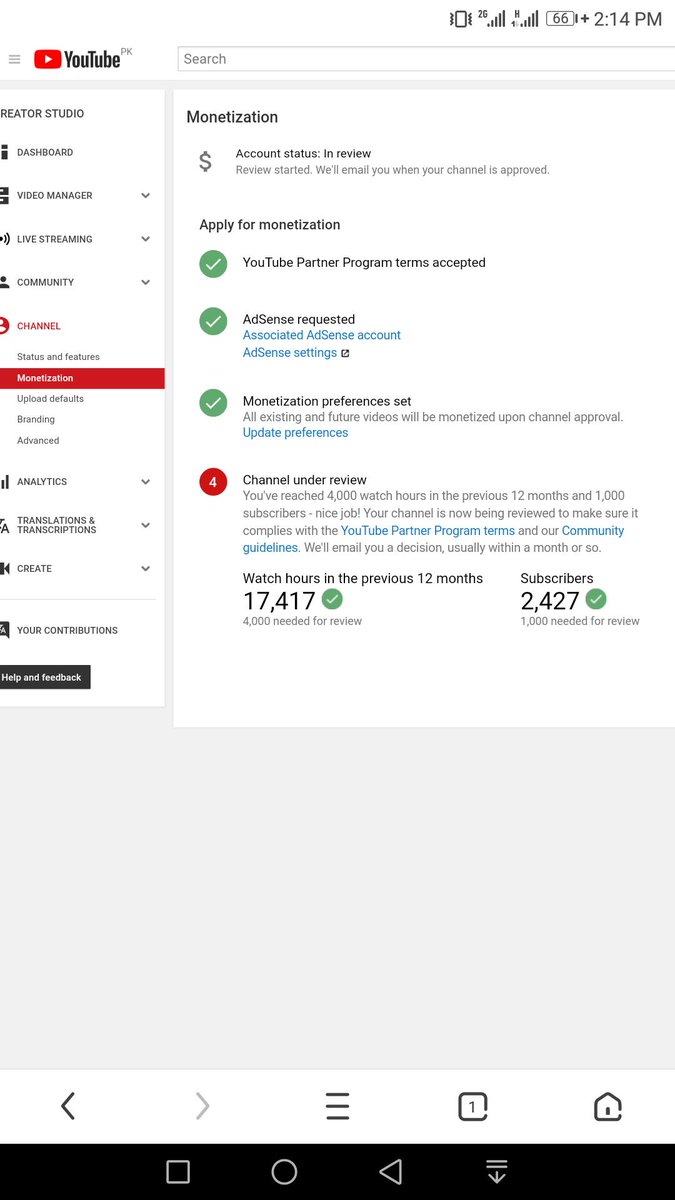675x1200 pixels.
Task: Click the 'Channel under review' heading
Action: [305, 480]
